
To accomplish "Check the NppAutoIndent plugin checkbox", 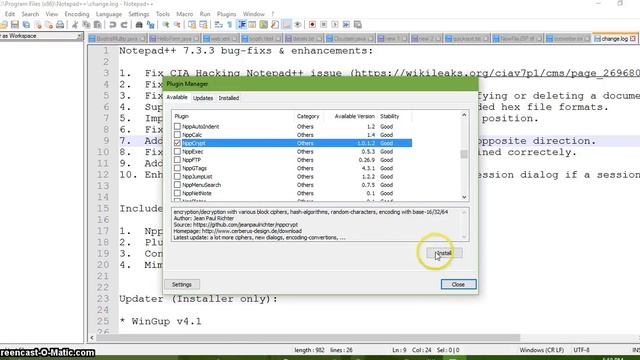I will pos(177,127).
